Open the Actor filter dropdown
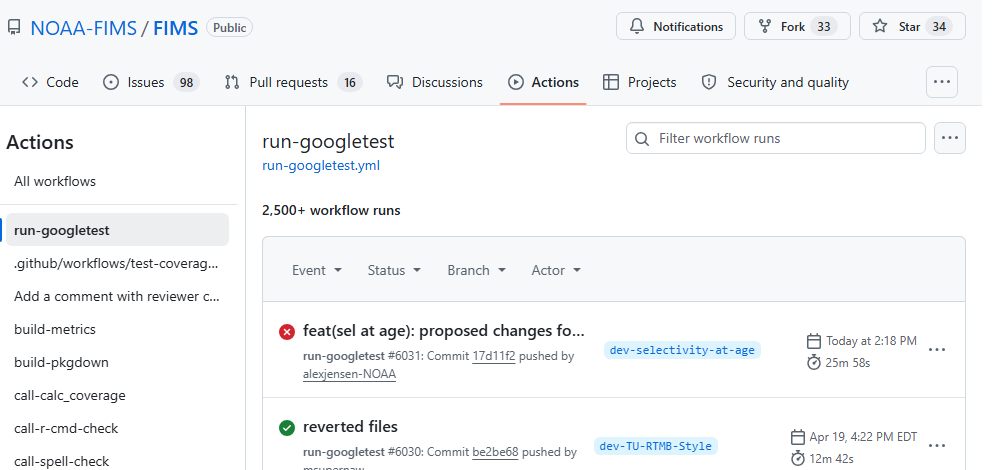 coord(556,270)
